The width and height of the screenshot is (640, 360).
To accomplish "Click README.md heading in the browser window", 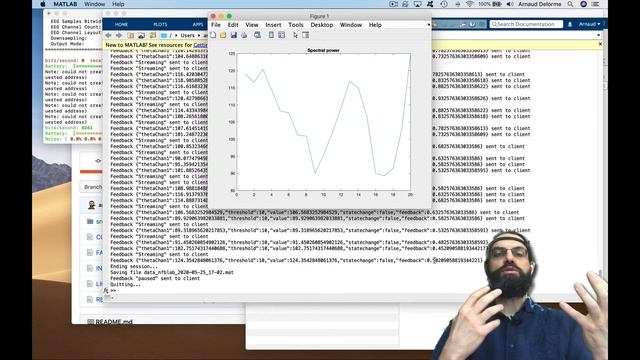I will coord(114,322).
